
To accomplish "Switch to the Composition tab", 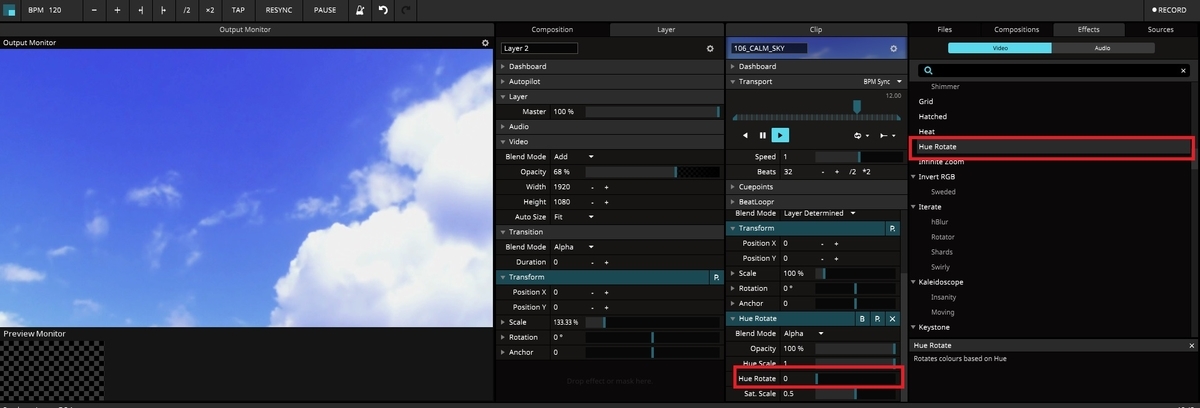I will pyautogui.click(x=552, y=30).
